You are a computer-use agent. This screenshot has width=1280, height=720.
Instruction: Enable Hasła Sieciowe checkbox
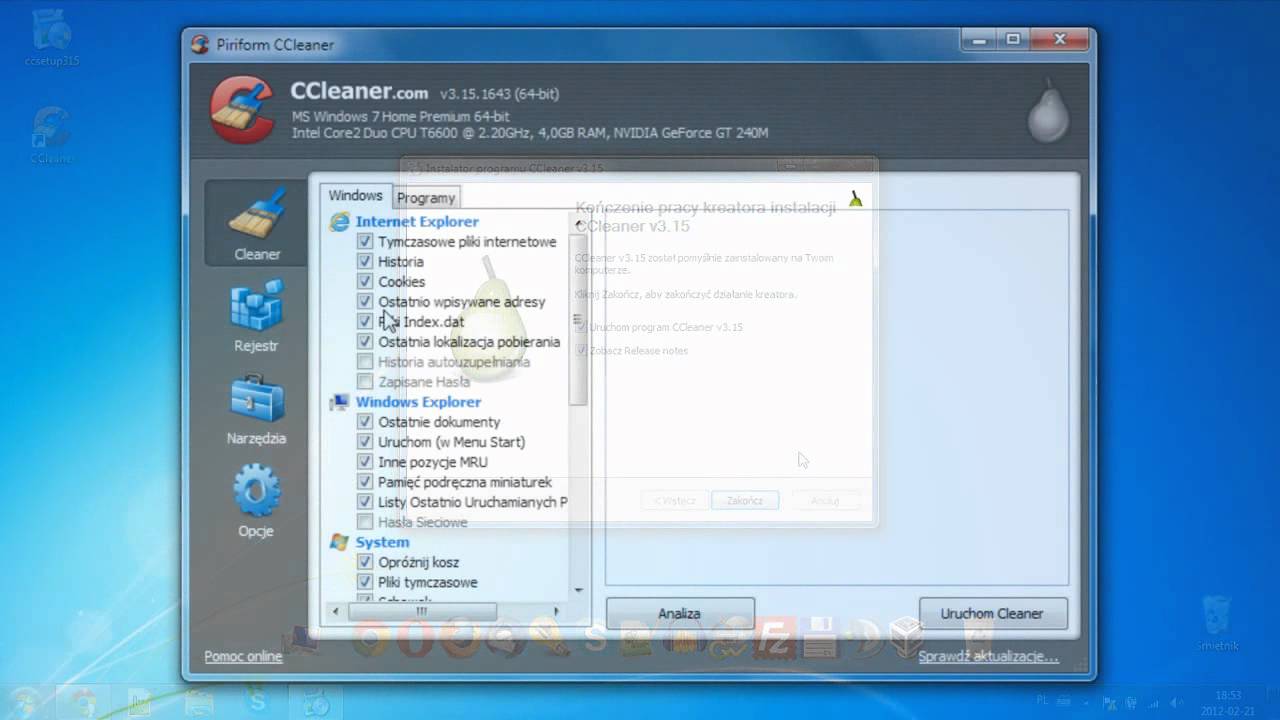tap(365, 522)
